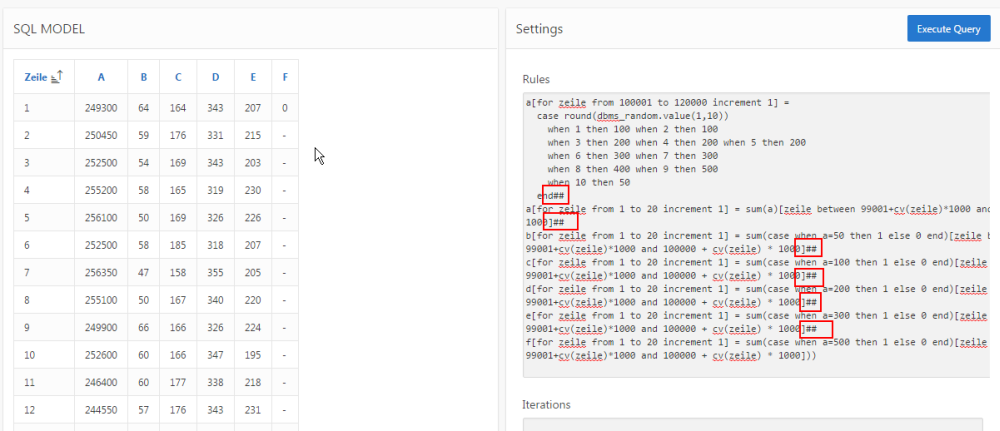Click value 47 in column B
The width and height of the screenshot is (1000, 431).
(143, 273)
